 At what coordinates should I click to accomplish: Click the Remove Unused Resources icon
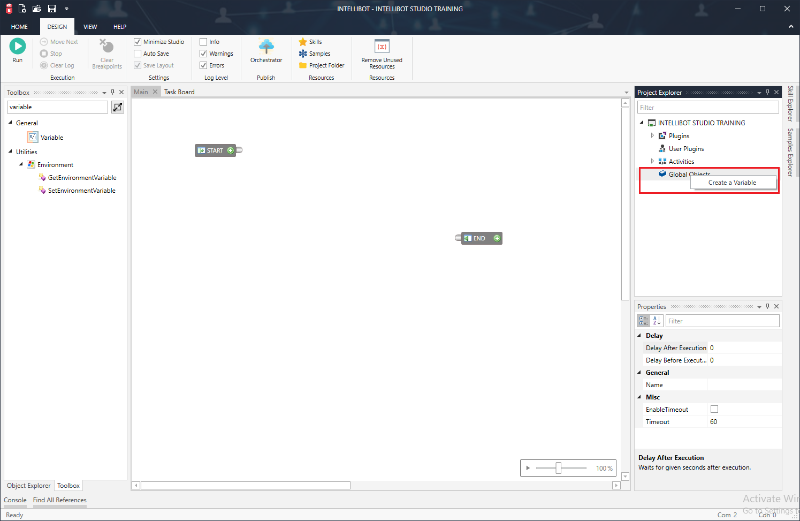click(381, 46)
